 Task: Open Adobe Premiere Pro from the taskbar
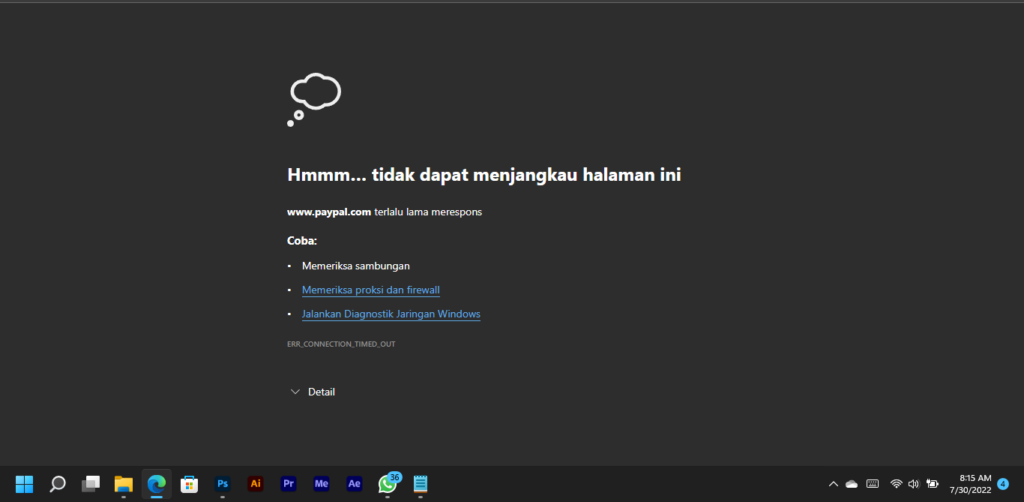(x=288, y=484)
